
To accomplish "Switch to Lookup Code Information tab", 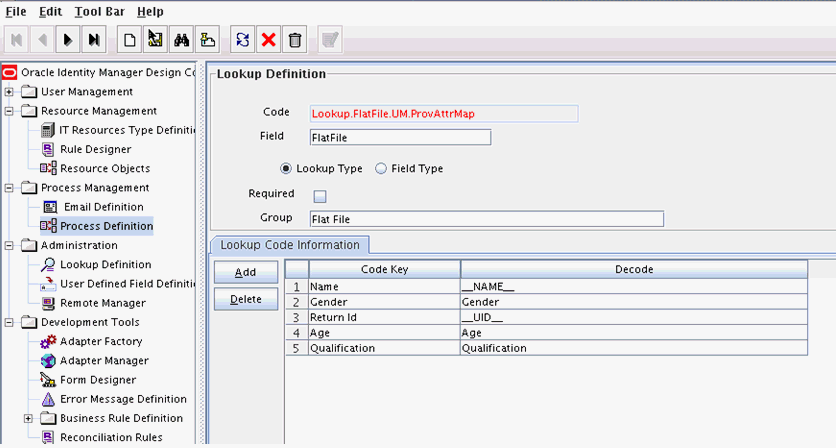I will click(290, 245).
